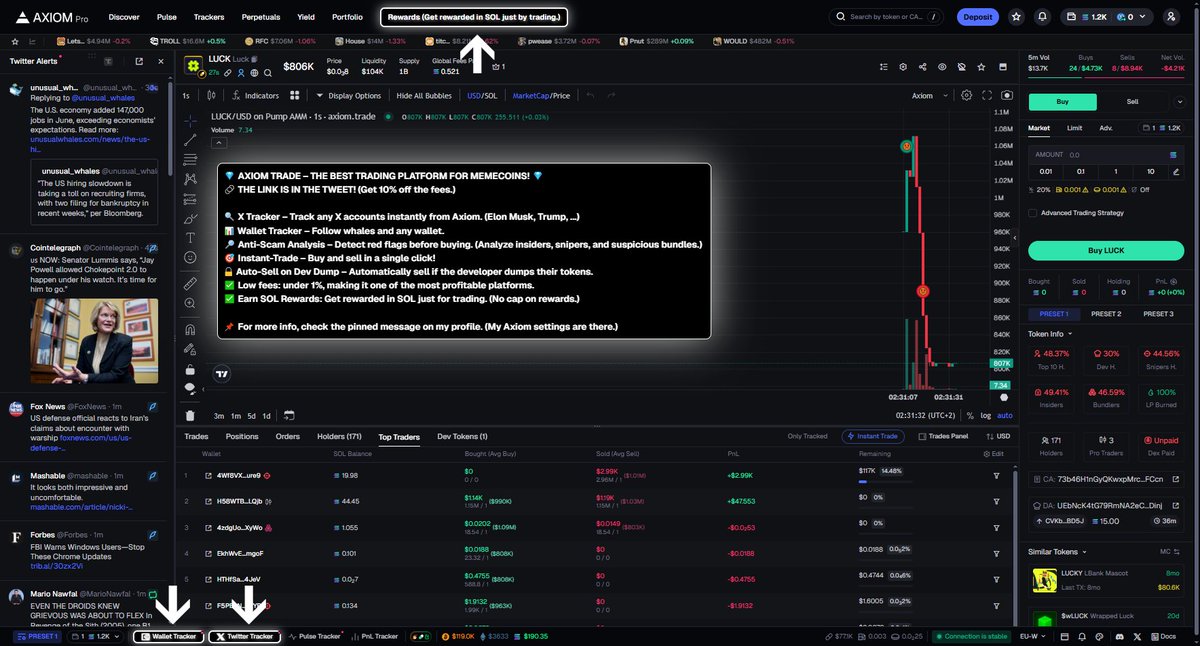Click the Deposit button
This screenshot has width=1200, height=646.
tap(977, 17)
